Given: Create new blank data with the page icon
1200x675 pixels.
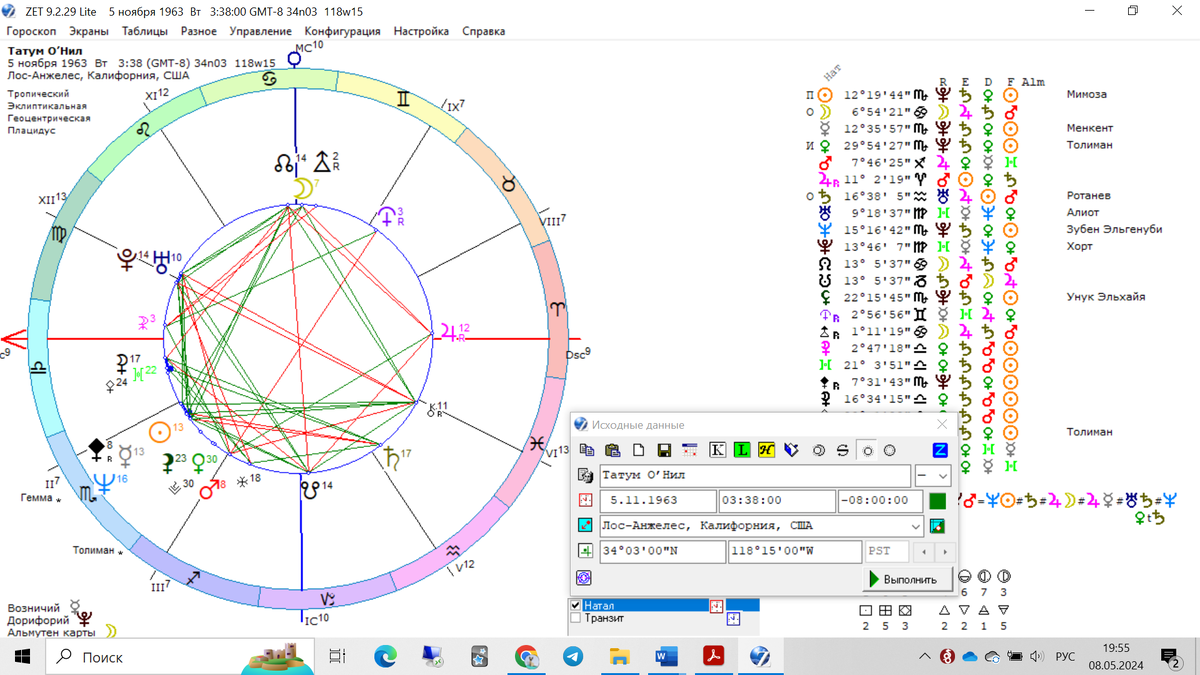Looking at the screenshot, I should 639,451.
